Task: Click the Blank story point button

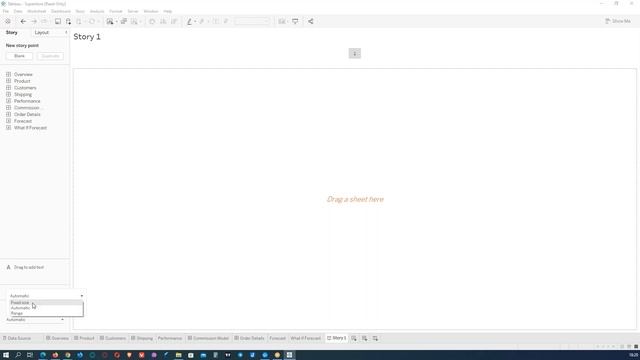Action: (x=19, y=56)
